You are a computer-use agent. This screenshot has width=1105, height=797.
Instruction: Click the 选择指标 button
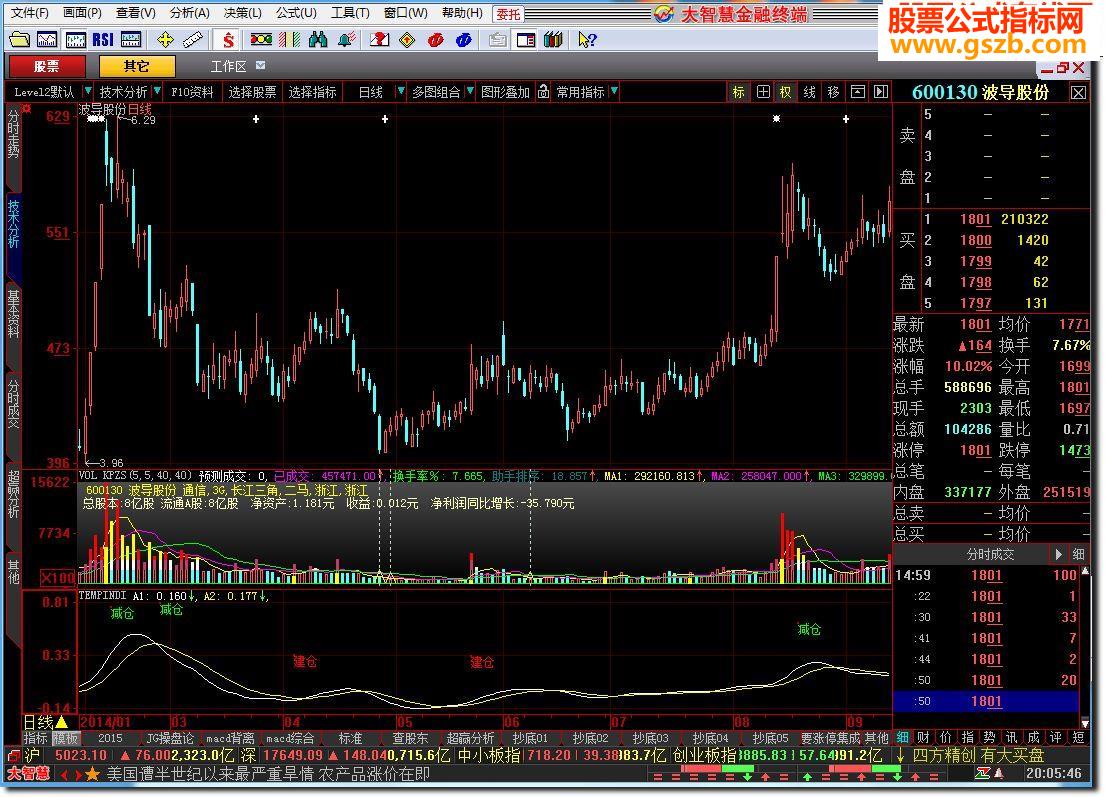(312, 92)
